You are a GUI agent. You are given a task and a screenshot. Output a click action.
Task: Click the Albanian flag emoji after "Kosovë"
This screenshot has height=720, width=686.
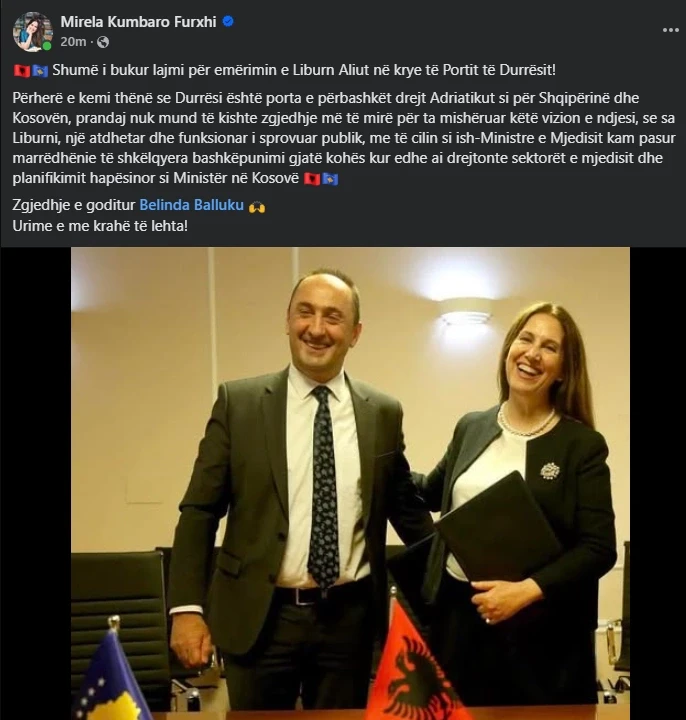pos(312,179)
